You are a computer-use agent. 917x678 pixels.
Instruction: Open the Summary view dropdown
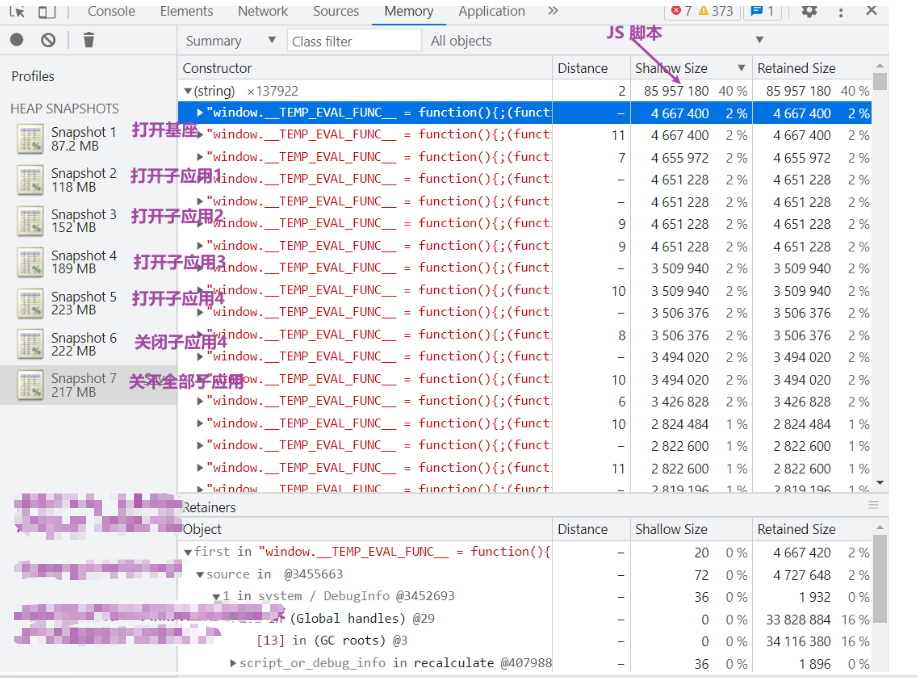pyautogui.click(x=230, y=41)
